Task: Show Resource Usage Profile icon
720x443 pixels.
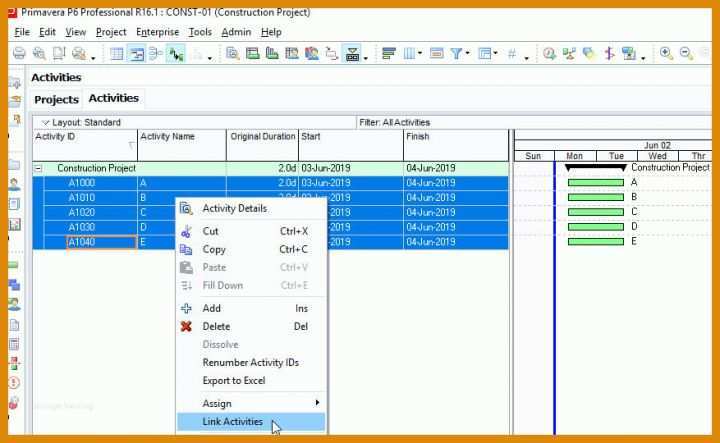Action: click(311, 54)
